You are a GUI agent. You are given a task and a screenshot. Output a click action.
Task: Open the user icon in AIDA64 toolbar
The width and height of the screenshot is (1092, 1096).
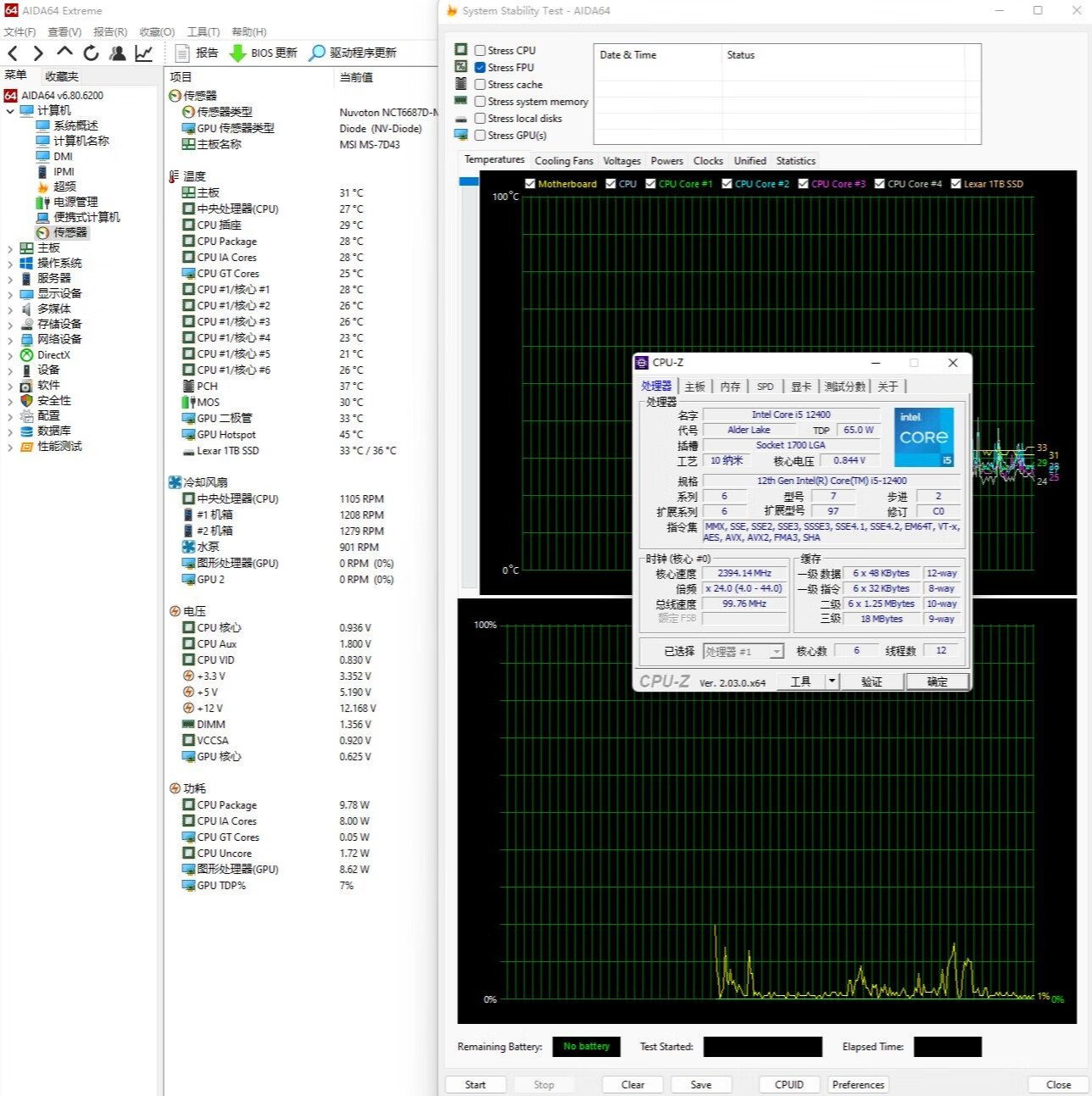point(118,53)
